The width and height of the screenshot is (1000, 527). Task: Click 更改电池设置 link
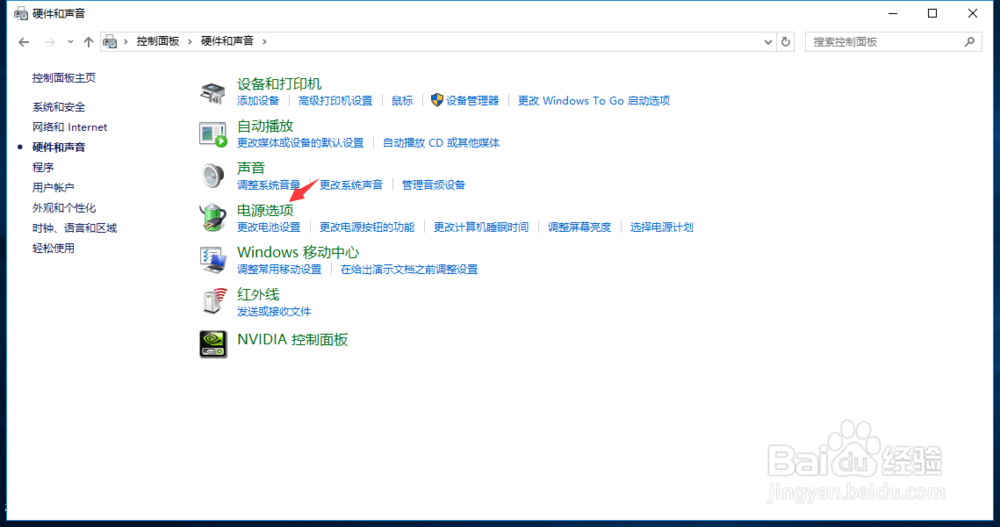[268, 227]
